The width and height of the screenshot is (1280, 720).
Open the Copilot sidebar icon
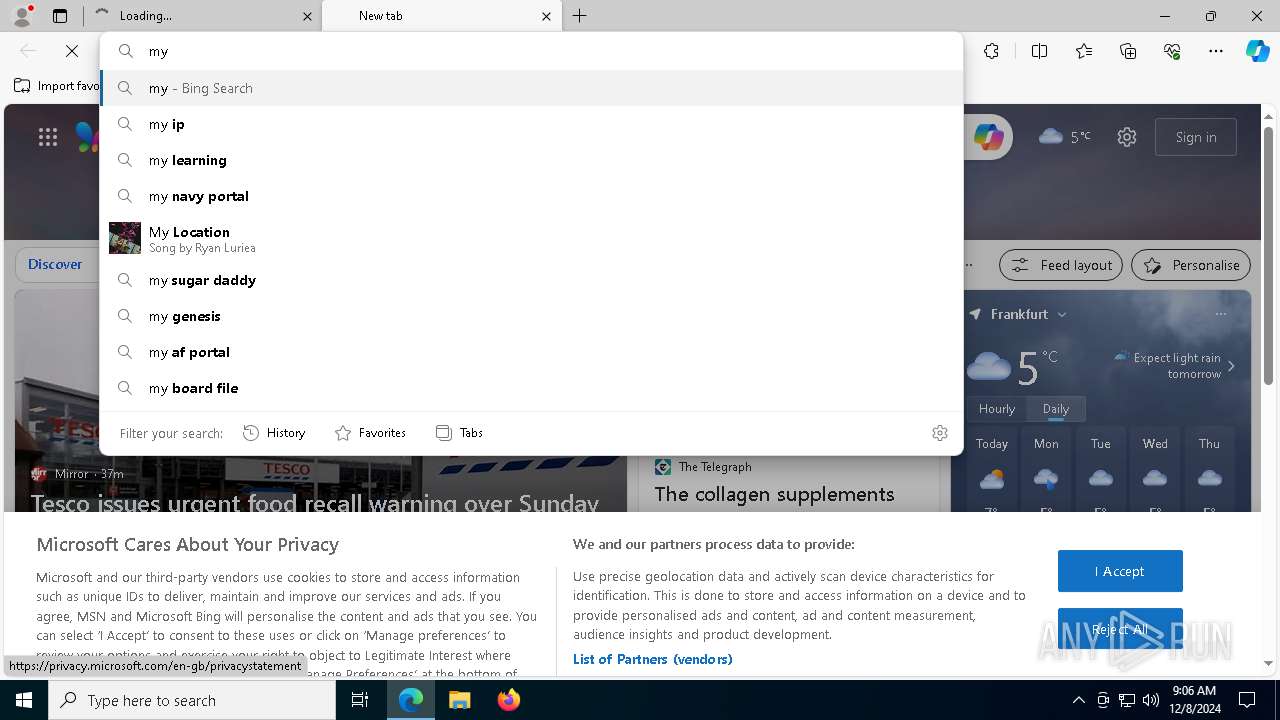1257,51
